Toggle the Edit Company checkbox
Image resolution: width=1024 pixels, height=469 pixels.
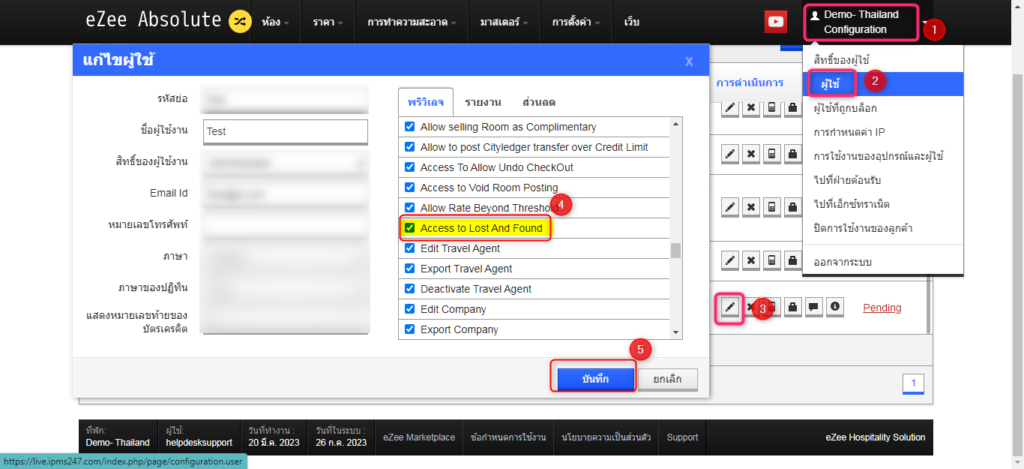pyautogui.click(x=410, y=309)
